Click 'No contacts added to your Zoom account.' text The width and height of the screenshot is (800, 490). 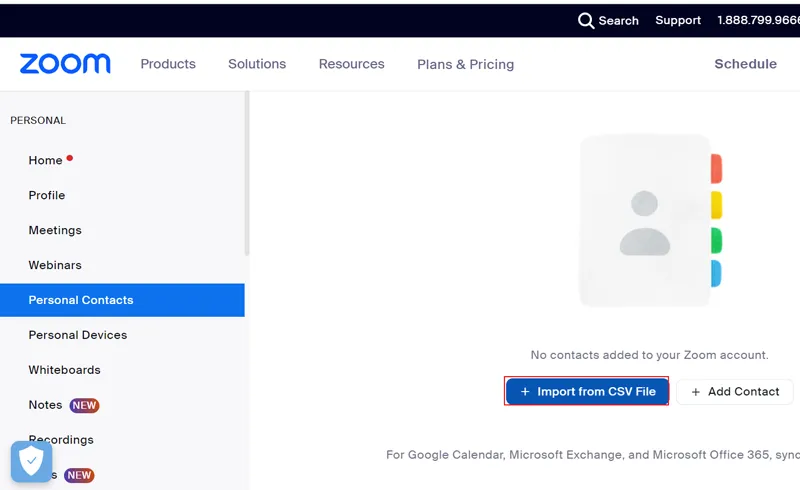pyautogui.click(x=649, y=355)
